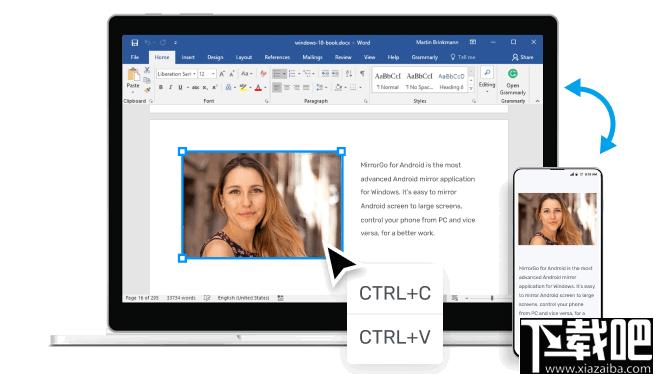The height and width of the screenshot is (374, 655).
Task: Show paragraph marks with the pilcrow icon
Action: click(362, 74)
